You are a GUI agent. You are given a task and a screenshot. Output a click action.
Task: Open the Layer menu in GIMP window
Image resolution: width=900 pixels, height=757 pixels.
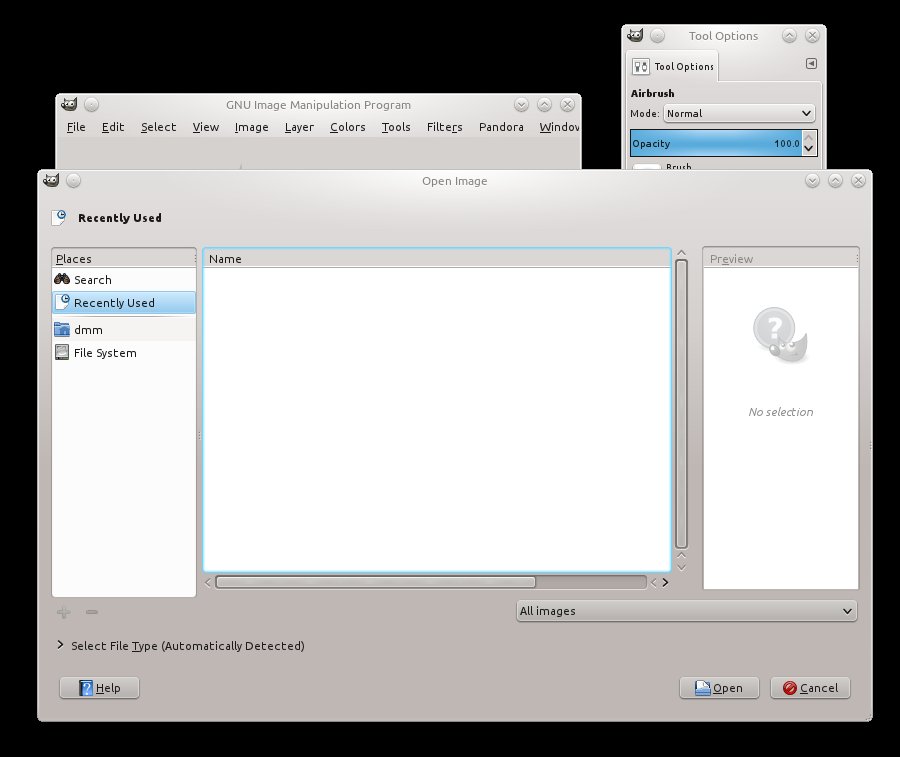tap(299, 127)
